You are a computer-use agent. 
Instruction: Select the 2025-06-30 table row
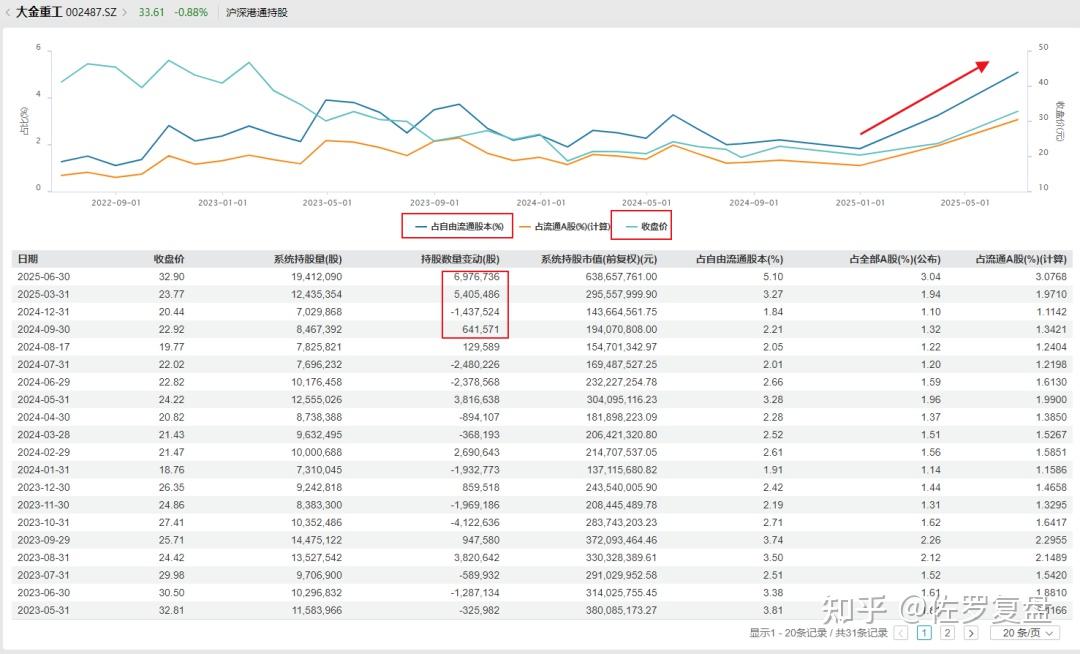540,276
